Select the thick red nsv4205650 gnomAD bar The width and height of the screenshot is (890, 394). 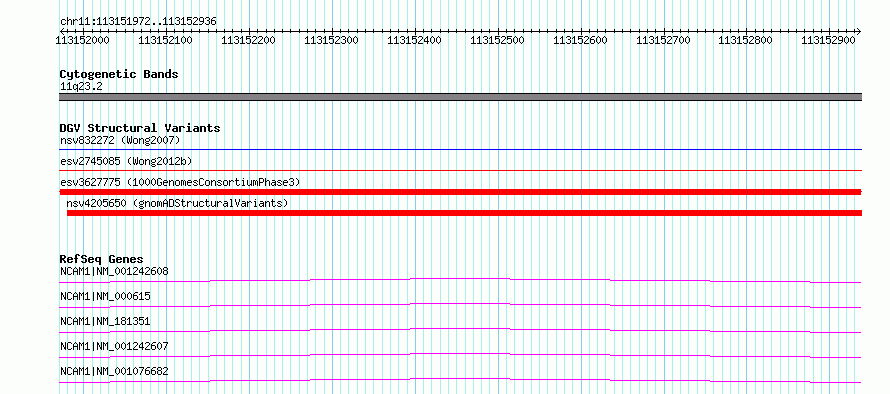(464, 213)
